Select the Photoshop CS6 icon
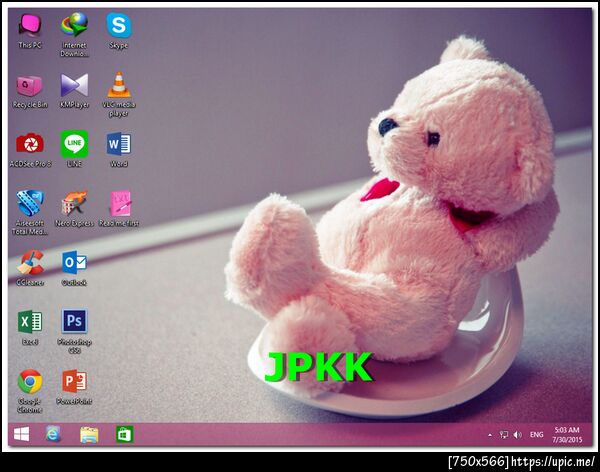The image size is (600, 472). pyautogui.click(x=74, y=332)
